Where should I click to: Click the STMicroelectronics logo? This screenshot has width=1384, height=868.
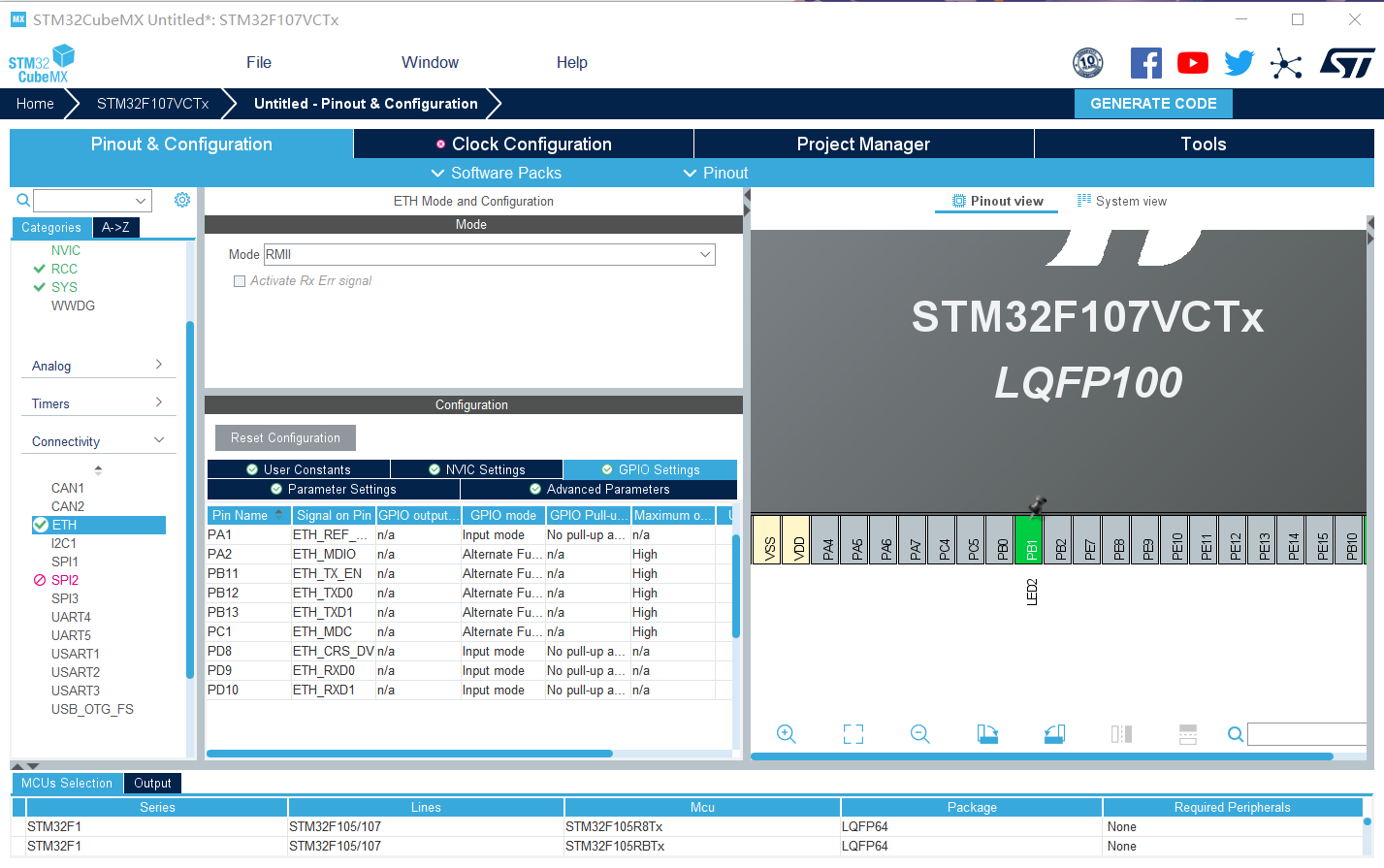[x=1347, y=62]
